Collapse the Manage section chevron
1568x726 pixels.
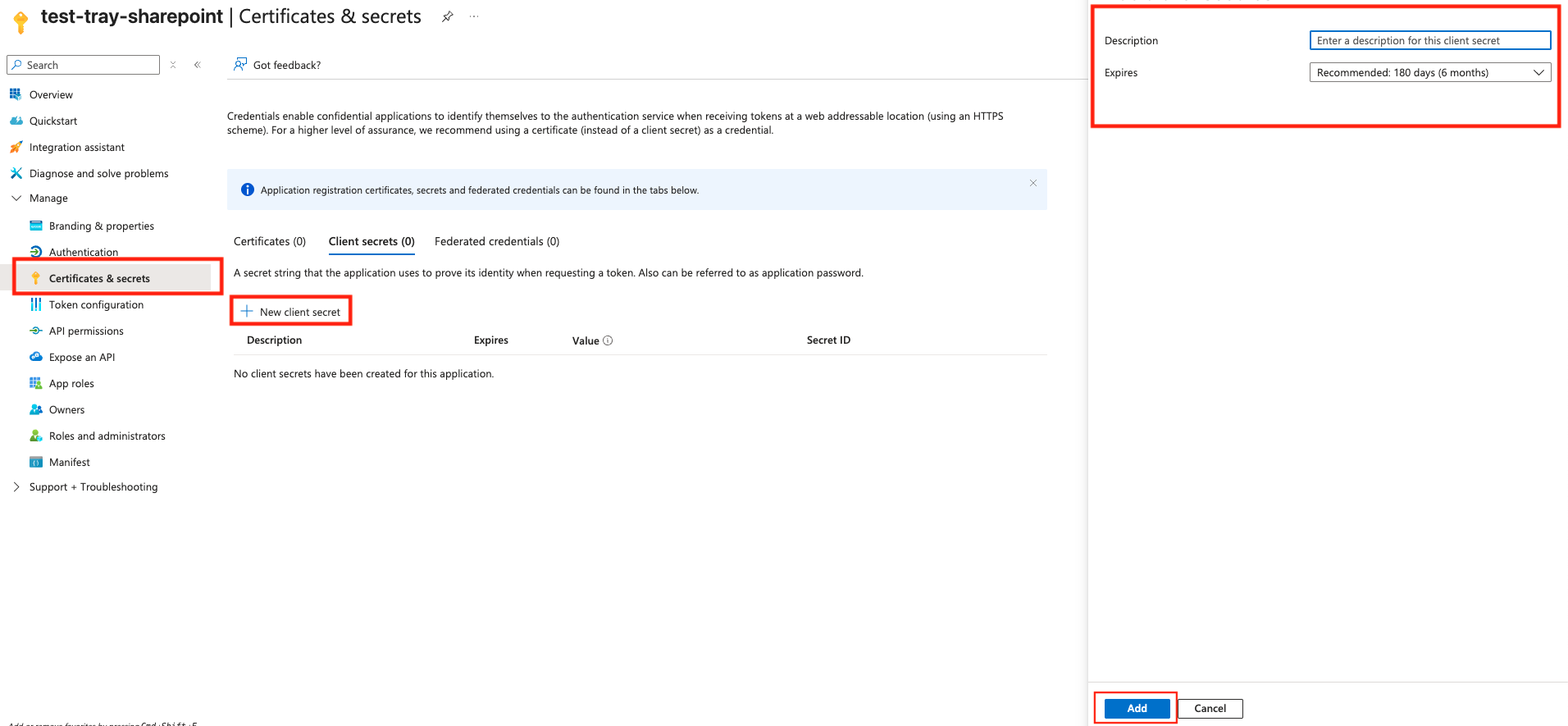[16, 198]
